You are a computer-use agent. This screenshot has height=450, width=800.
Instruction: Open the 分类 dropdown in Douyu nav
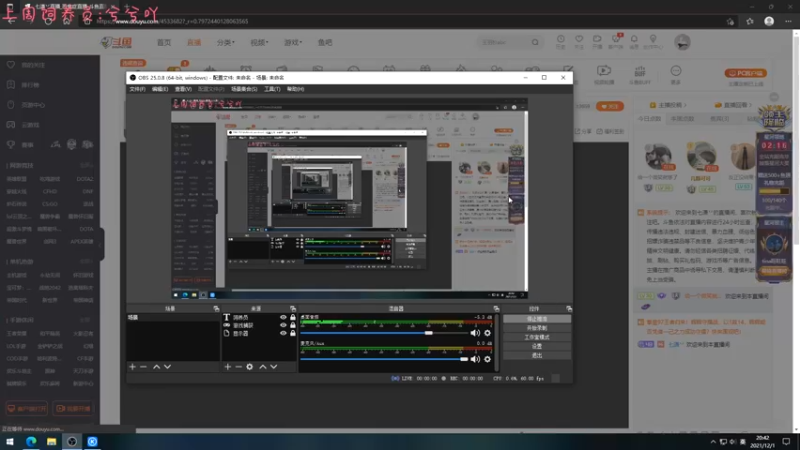click(x=226, y=42)
